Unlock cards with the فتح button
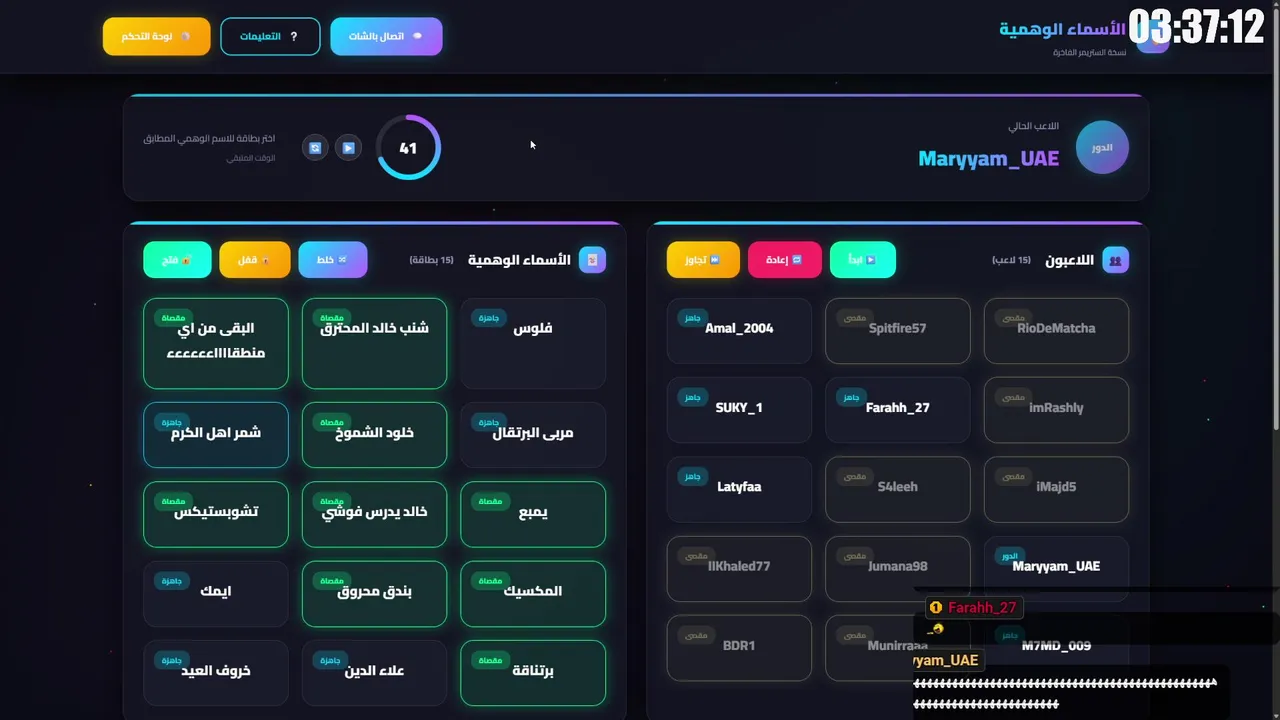The image size is (1280, 720). [177, 260]
